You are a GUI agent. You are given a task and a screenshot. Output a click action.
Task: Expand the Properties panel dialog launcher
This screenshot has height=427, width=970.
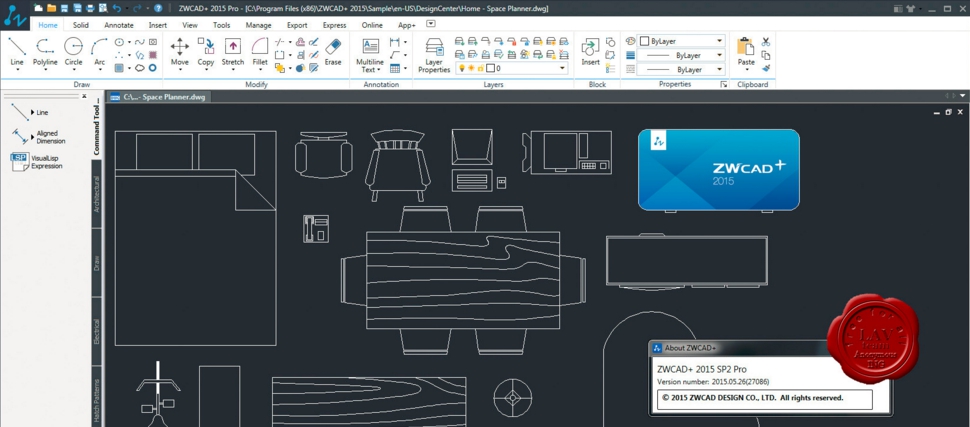723,85
